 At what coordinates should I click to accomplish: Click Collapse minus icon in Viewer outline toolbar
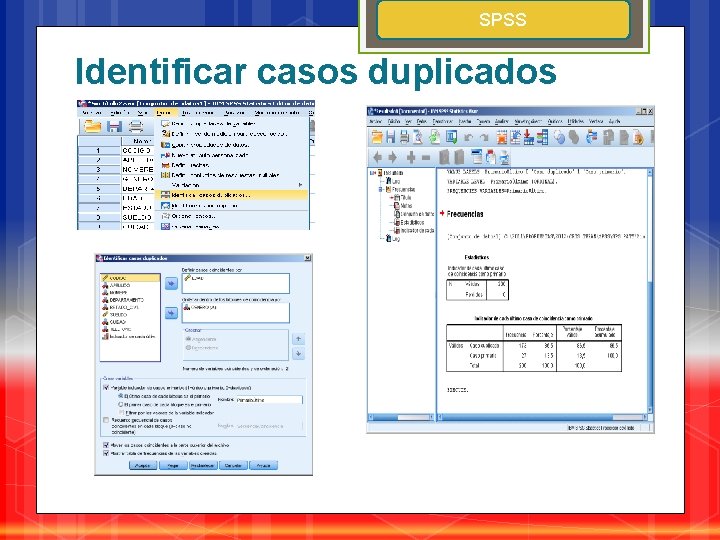(426, 158)
